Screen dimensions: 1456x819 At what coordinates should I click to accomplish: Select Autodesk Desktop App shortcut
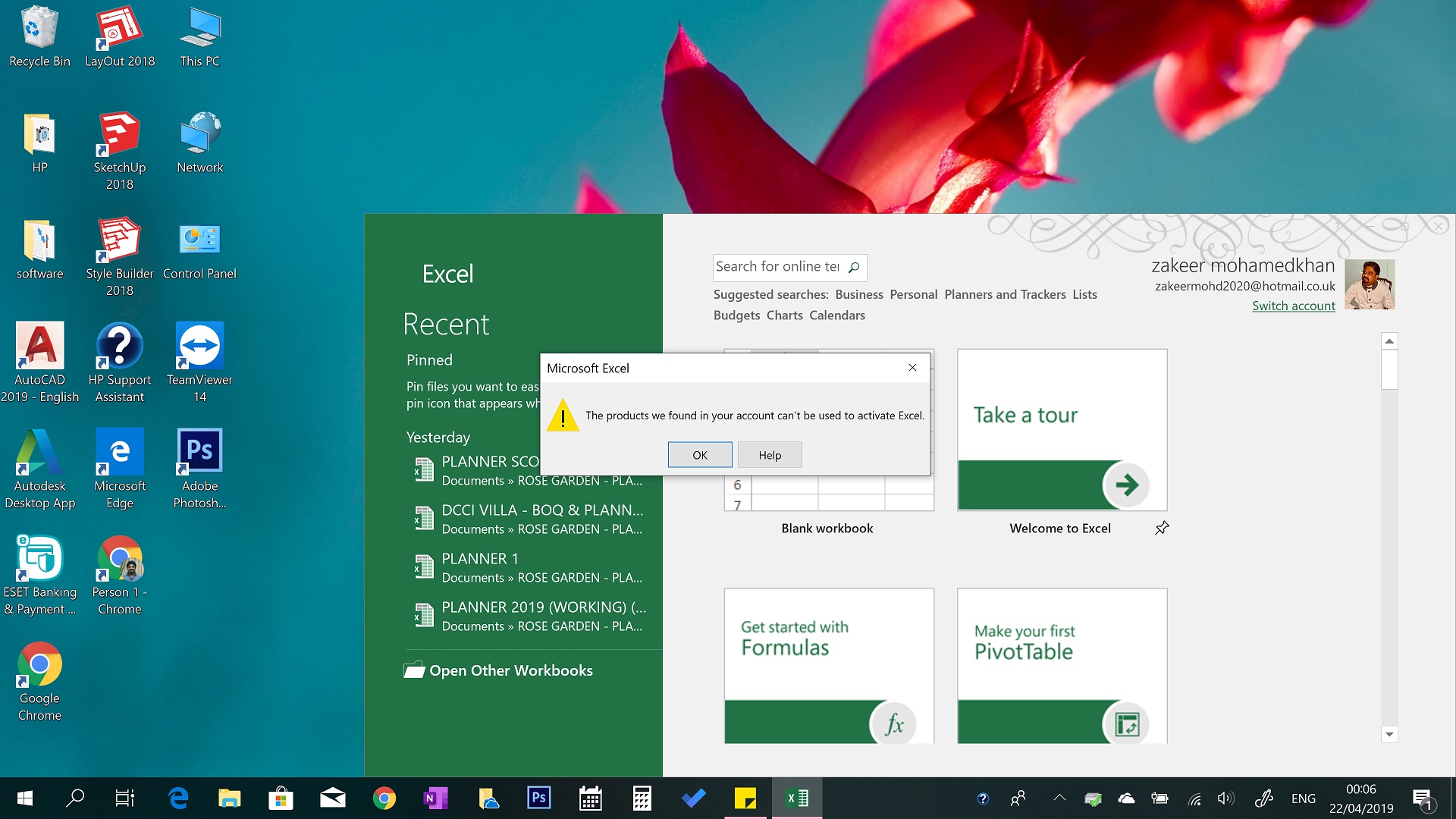[39, 469]
